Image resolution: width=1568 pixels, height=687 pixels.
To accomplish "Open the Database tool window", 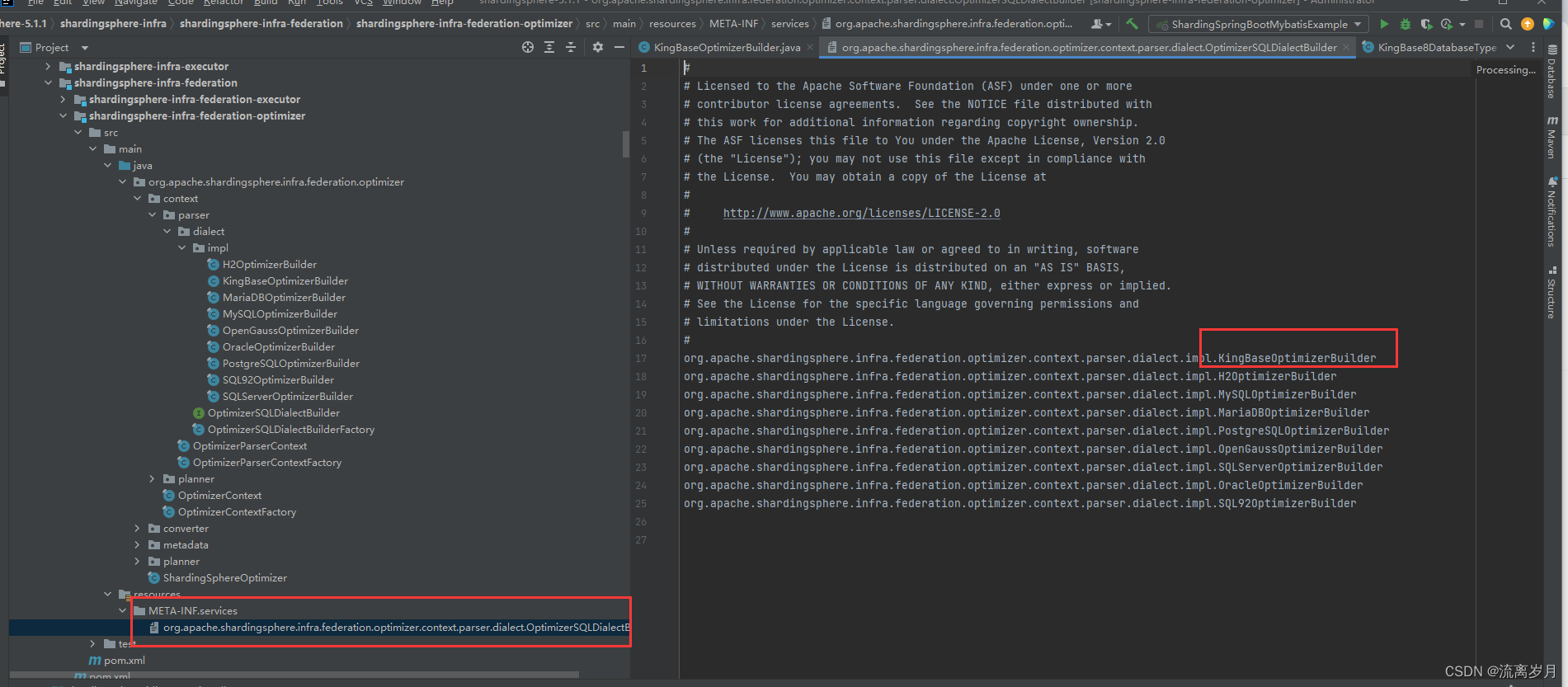I will click(1552, 73).
